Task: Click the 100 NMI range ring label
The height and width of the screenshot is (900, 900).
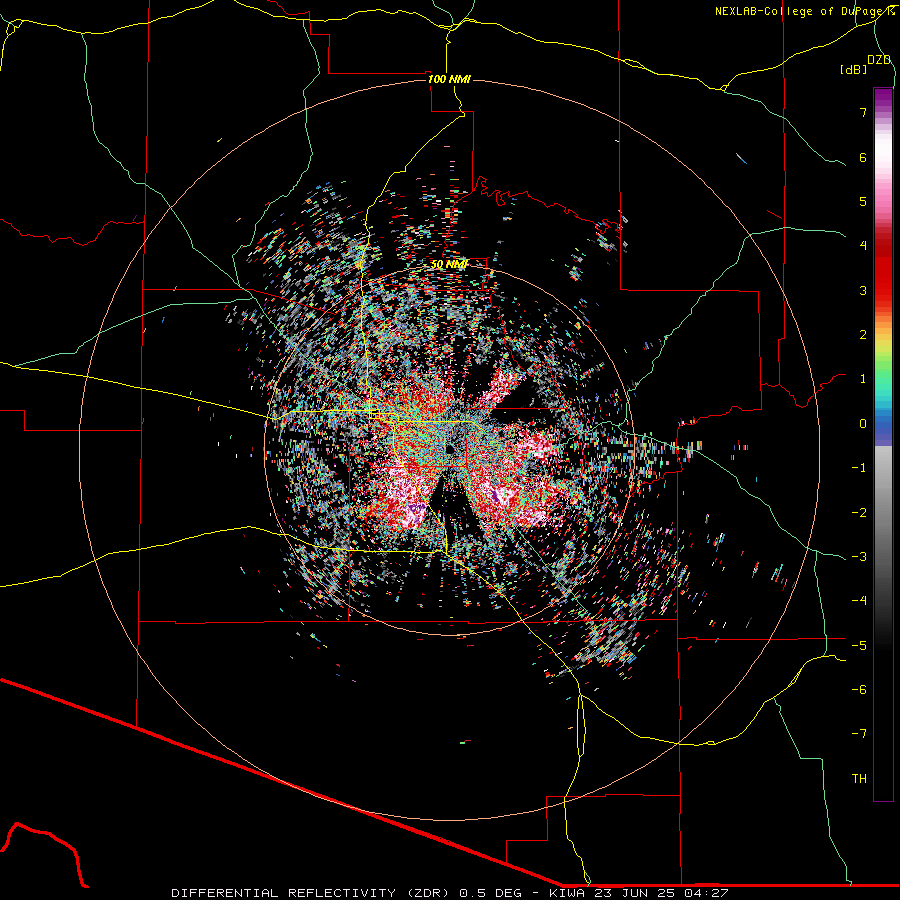Action: coord(449,79)
